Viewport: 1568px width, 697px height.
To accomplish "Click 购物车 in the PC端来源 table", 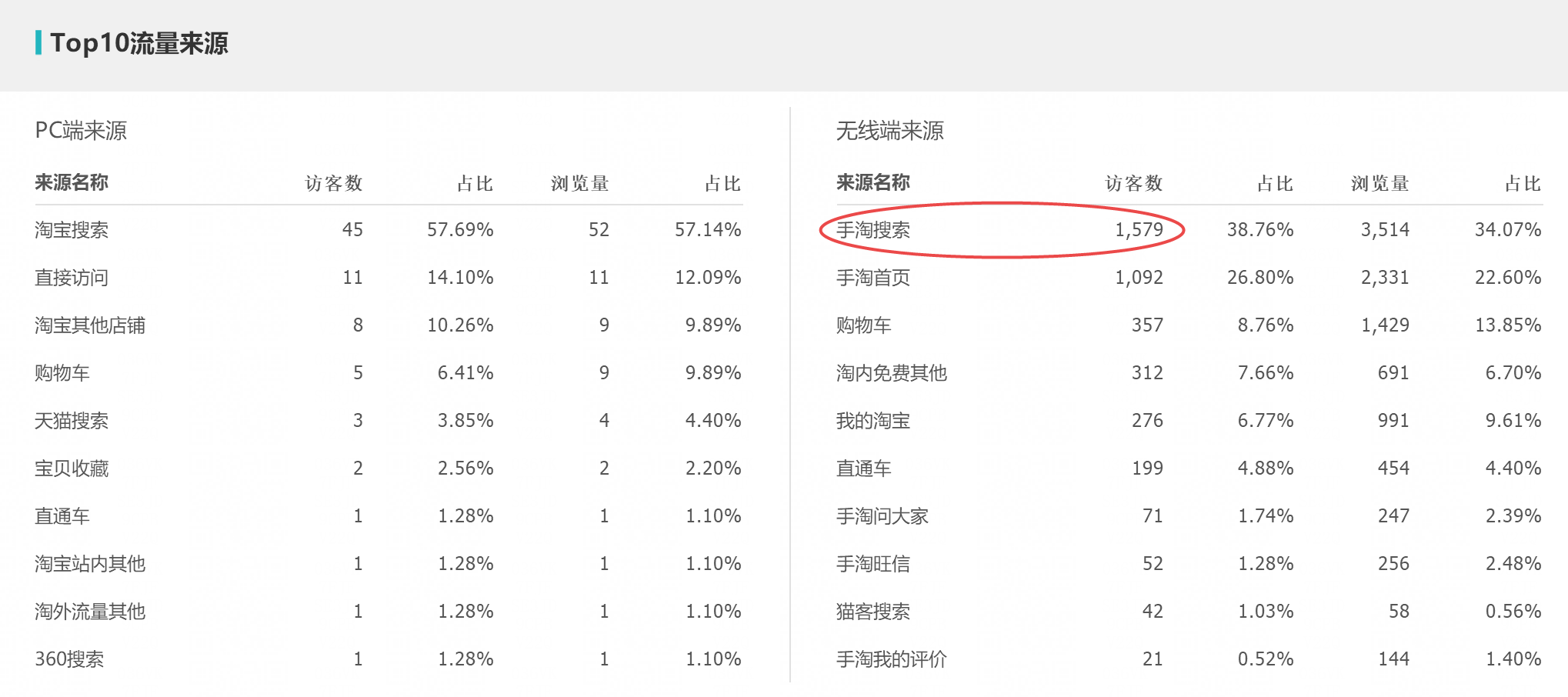I will tap(62, 373).
